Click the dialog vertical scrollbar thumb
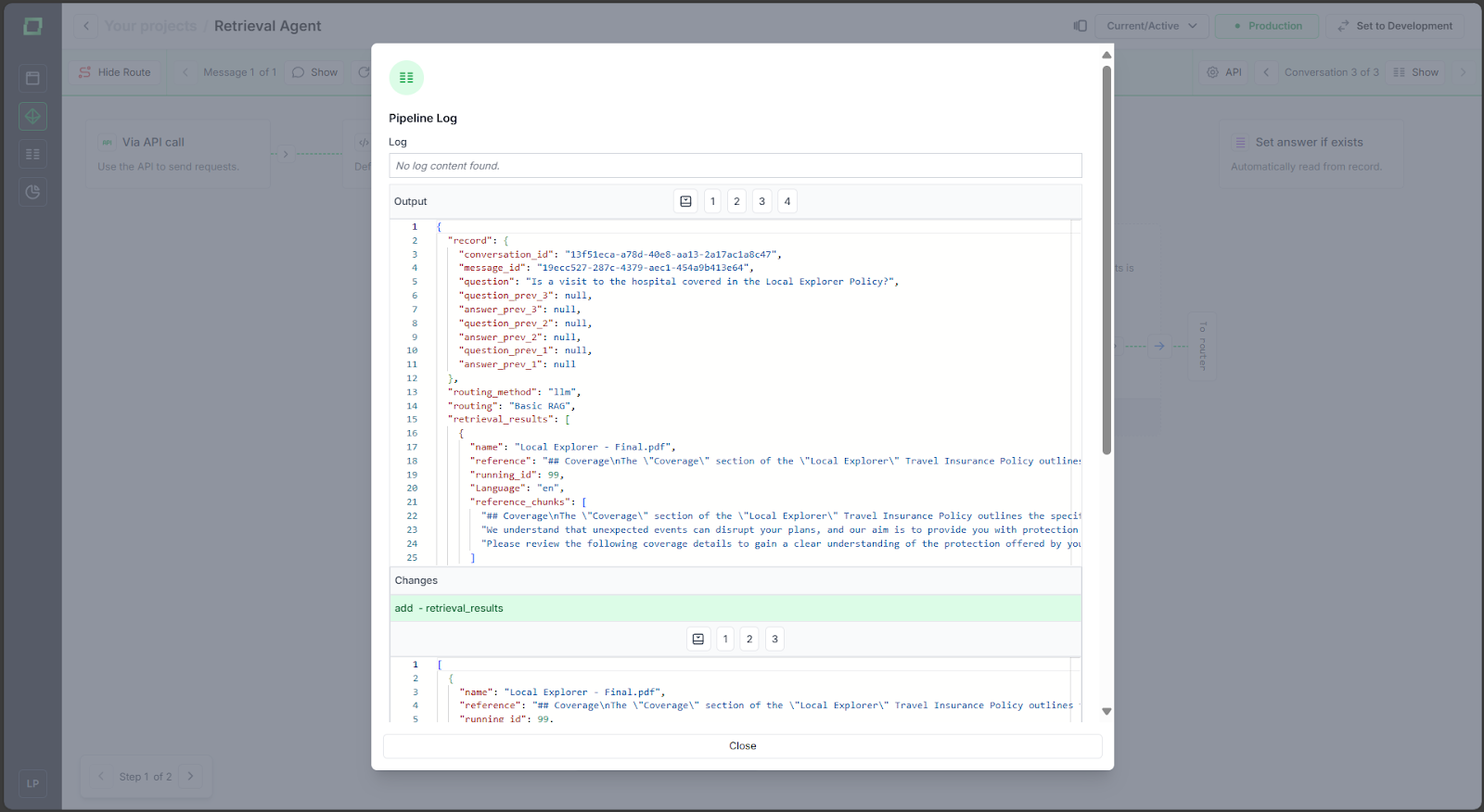 coord(1107,260)
